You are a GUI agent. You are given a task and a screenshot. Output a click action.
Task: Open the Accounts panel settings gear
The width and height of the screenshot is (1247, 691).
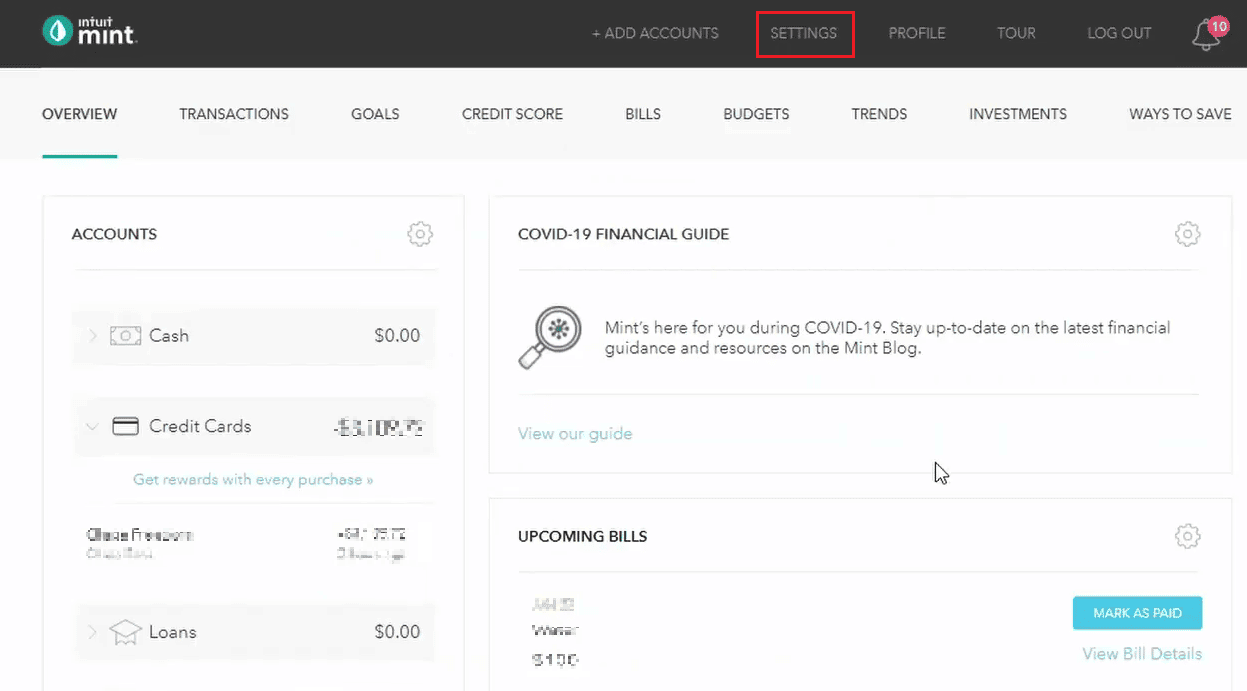[420, 234]
